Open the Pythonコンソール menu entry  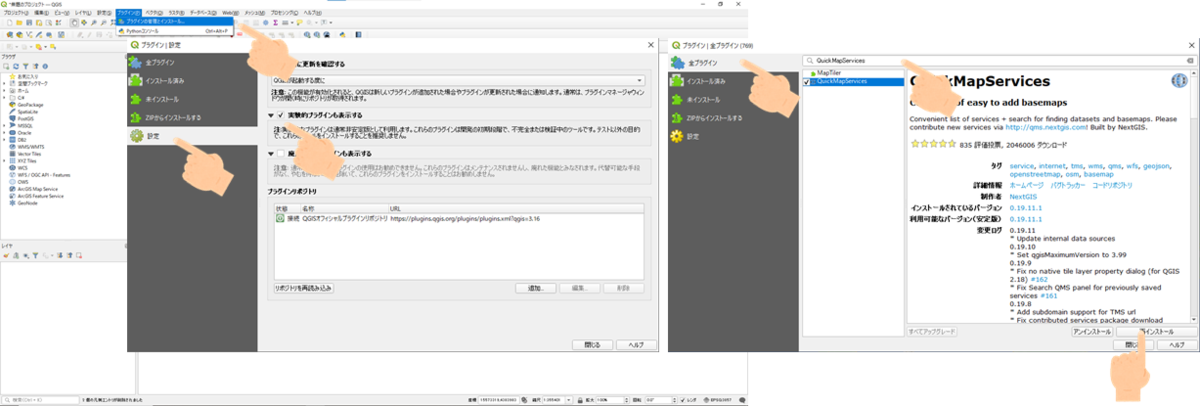[175, 31]
